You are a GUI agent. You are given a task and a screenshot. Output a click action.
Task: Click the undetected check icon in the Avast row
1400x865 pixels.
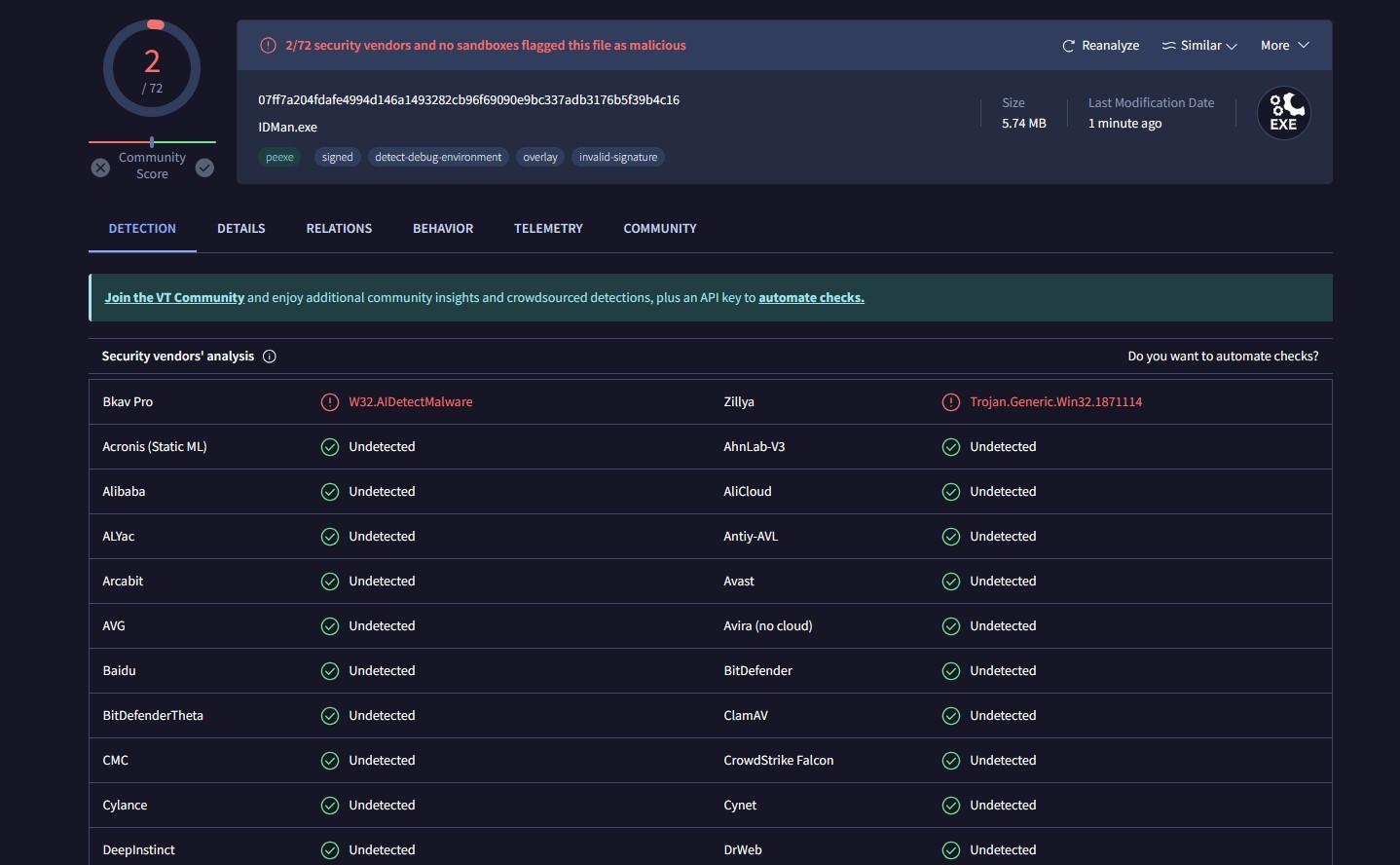coord(951,582)
